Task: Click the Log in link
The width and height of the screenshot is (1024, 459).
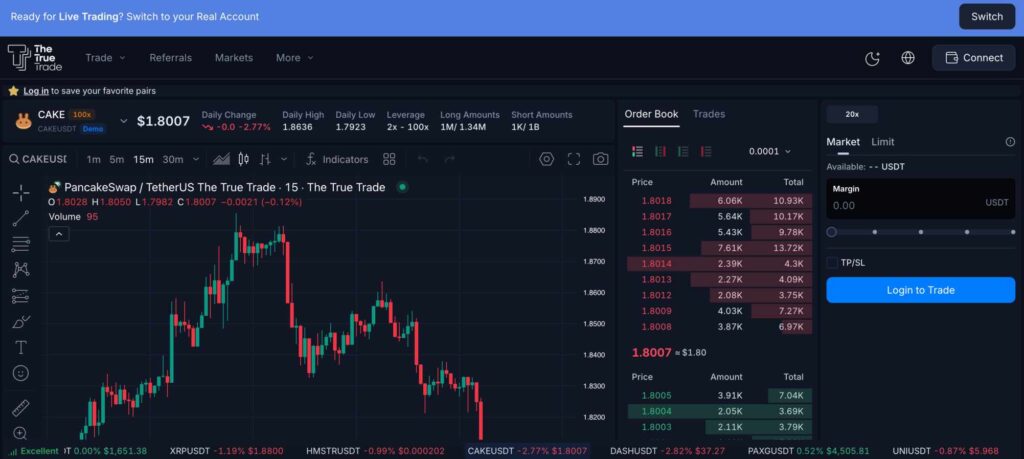Action: 36,91
